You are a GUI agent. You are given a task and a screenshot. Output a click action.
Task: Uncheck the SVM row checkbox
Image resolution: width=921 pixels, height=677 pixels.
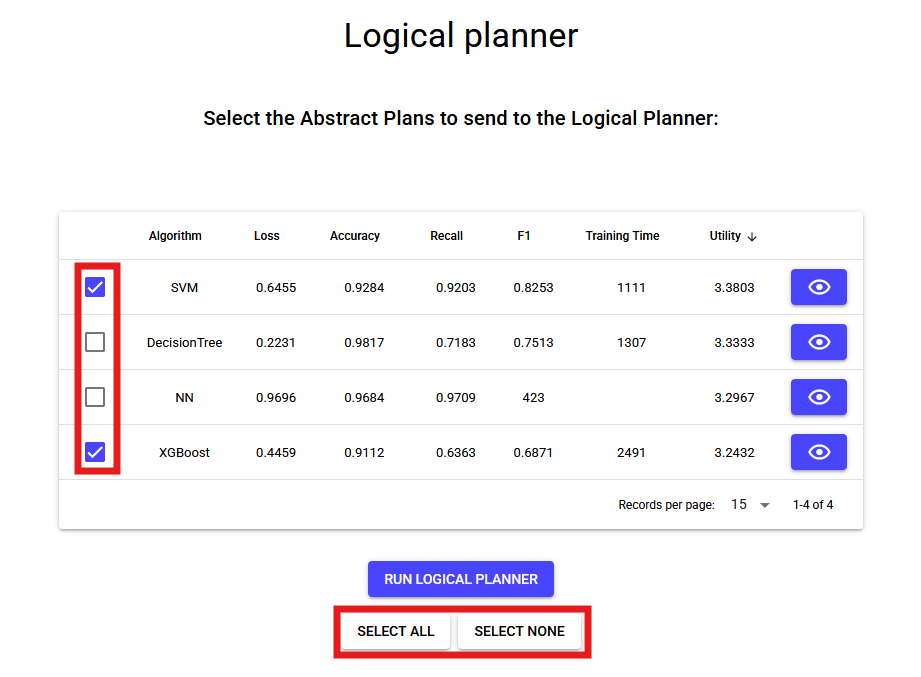click(95, 287)
